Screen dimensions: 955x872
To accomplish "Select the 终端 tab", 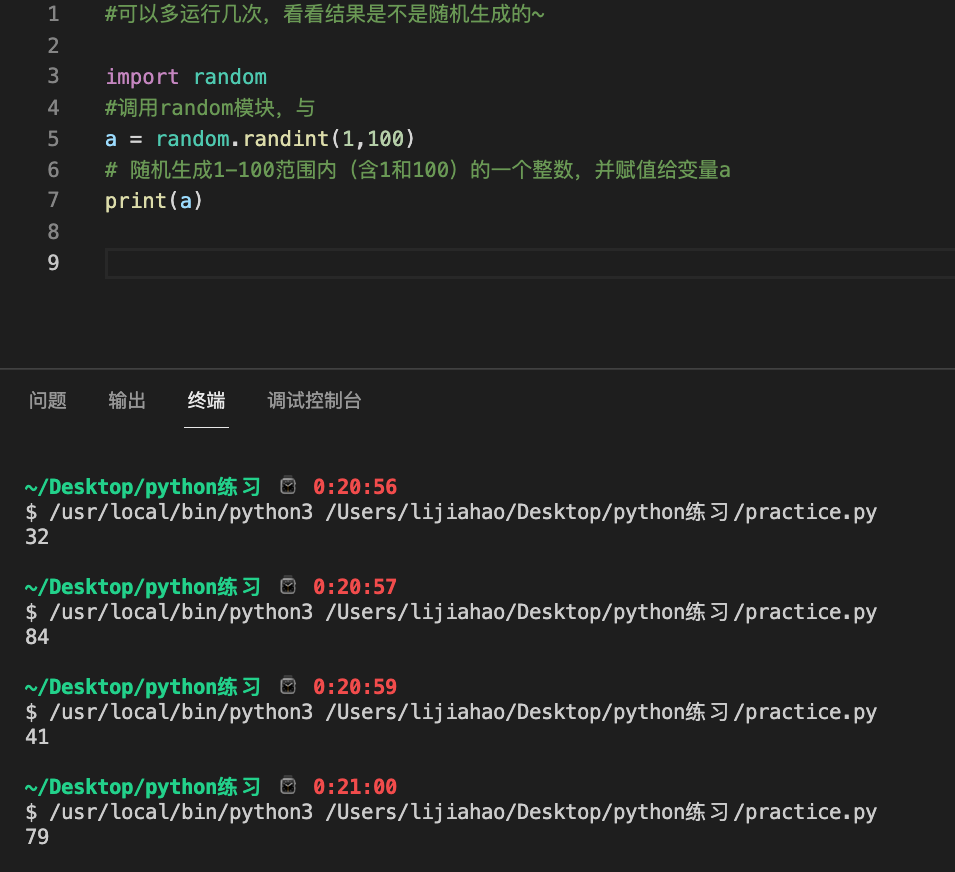I will tap(206, 401).
